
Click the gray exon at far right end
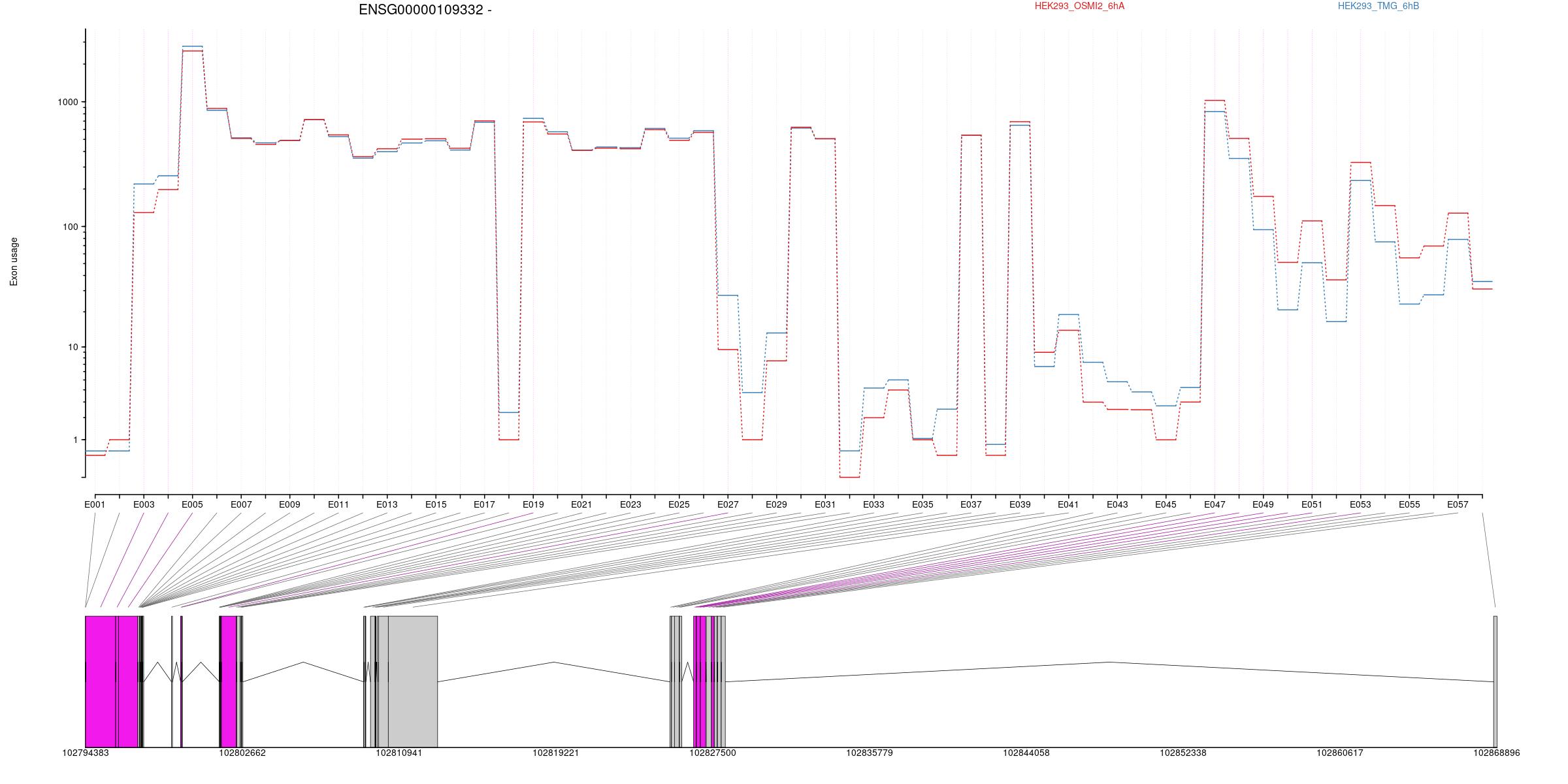tap(1495, 681)
